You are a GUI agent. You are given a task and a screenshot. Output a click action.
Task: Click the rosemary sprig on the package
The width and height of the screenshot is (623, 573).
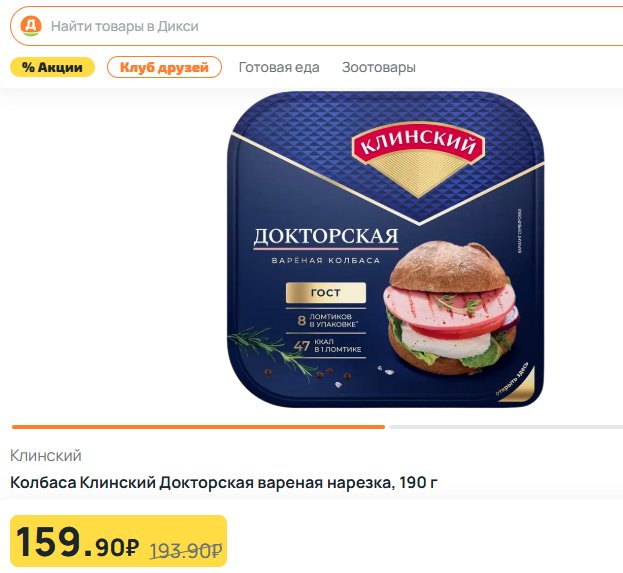(x=274, y=352)
